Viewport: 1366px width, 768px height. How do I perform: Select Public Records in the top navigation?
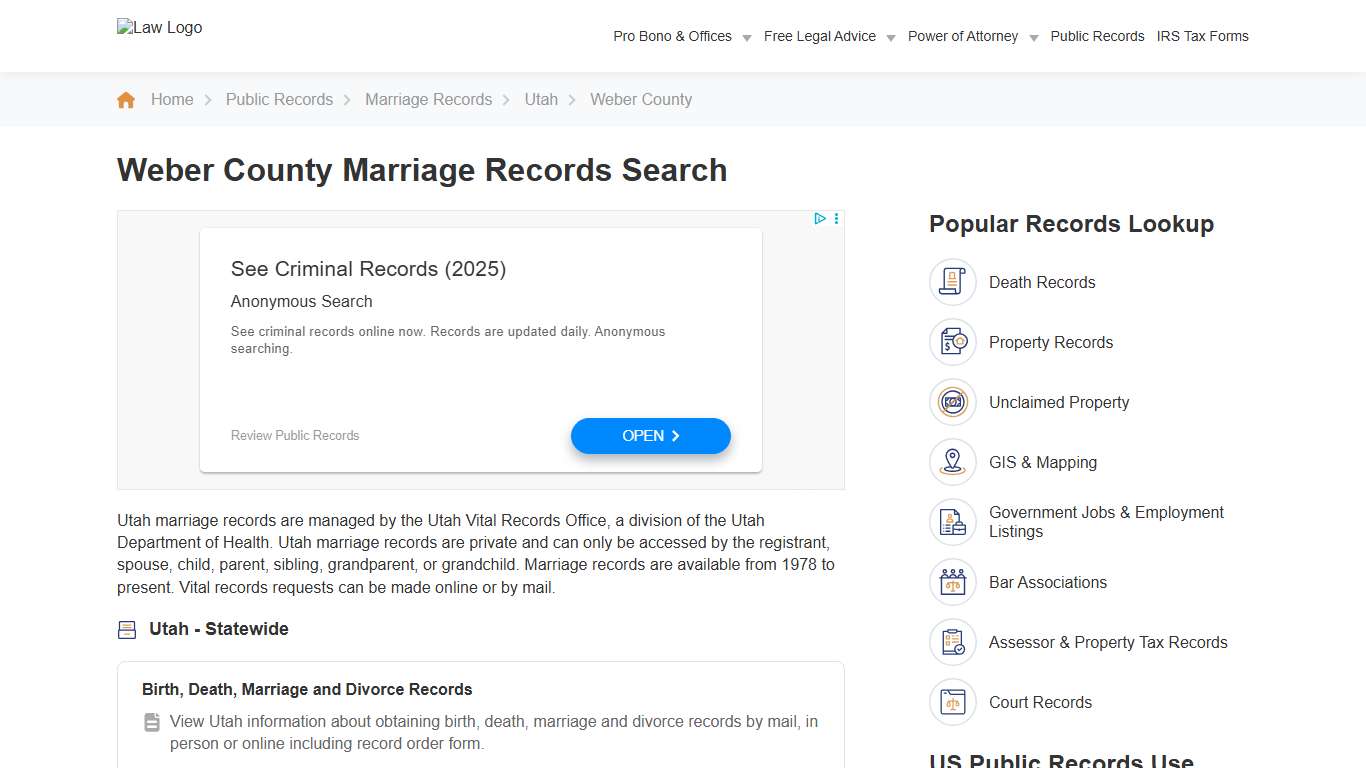[x=1097, y=36]
